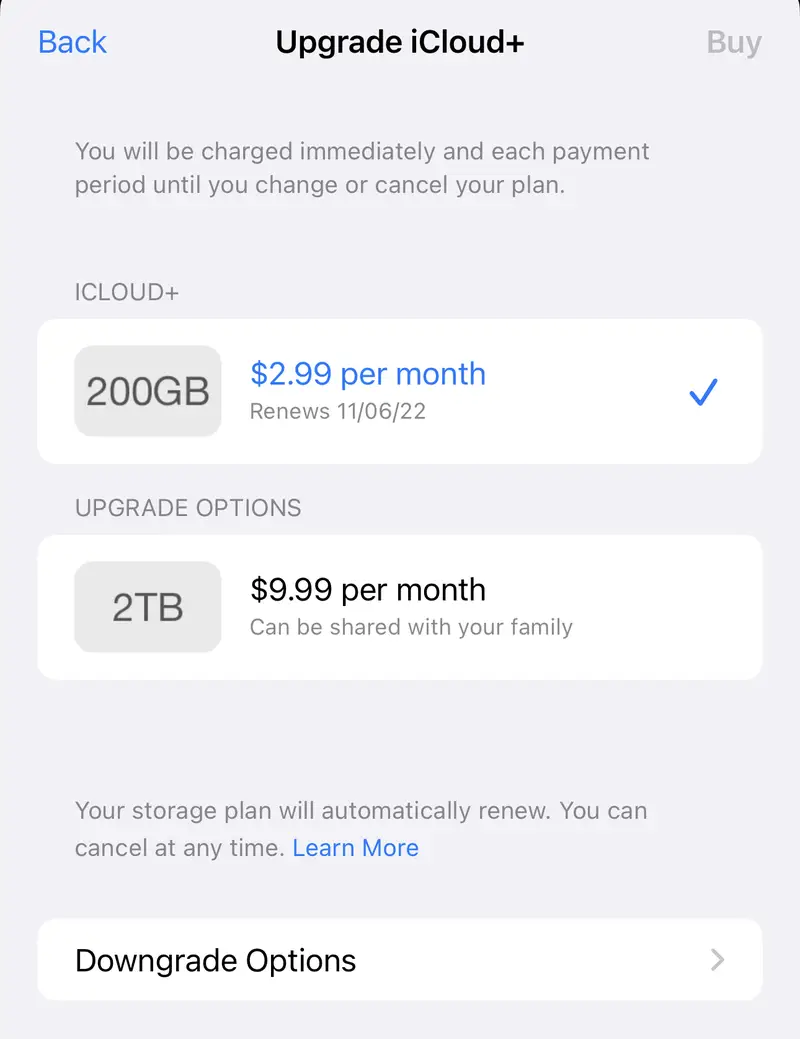
Task: Open the Learn More link
Action: point(356,848)
